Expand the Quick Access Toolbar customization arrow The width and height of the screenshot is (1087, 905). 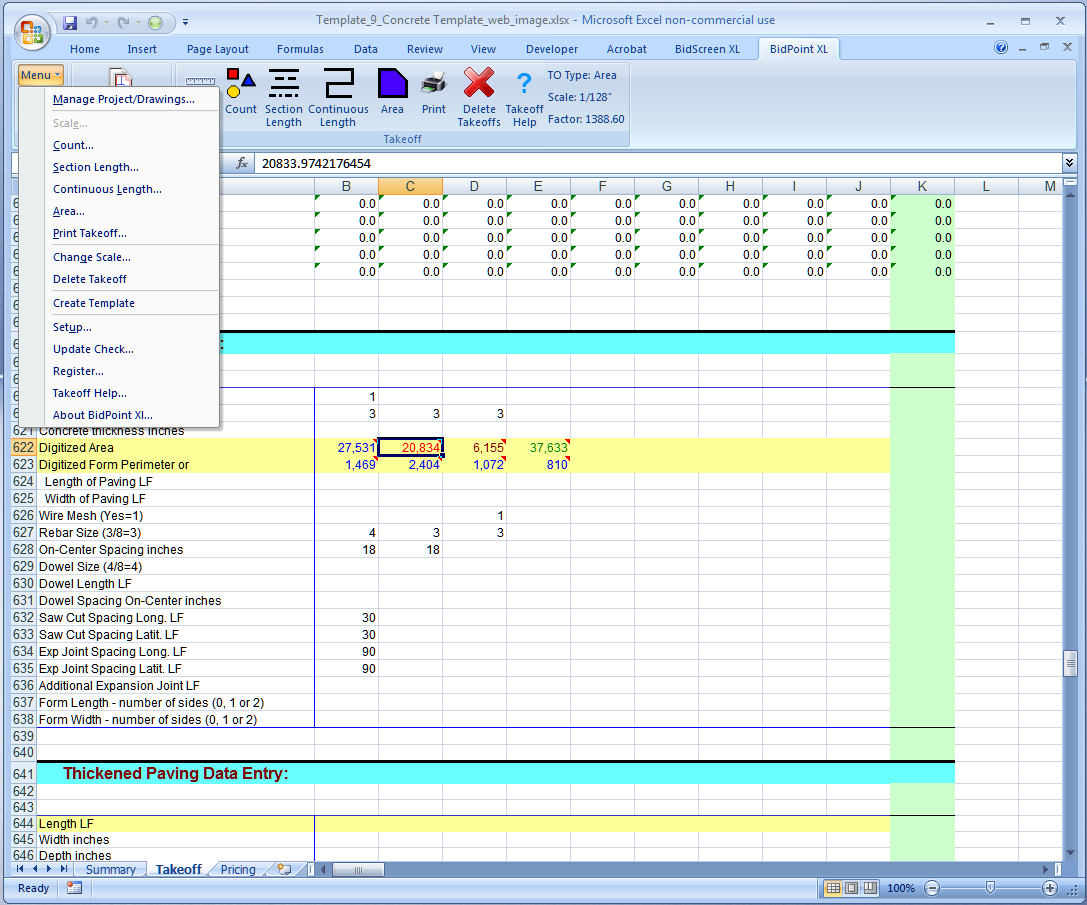(x=185, y=22)
